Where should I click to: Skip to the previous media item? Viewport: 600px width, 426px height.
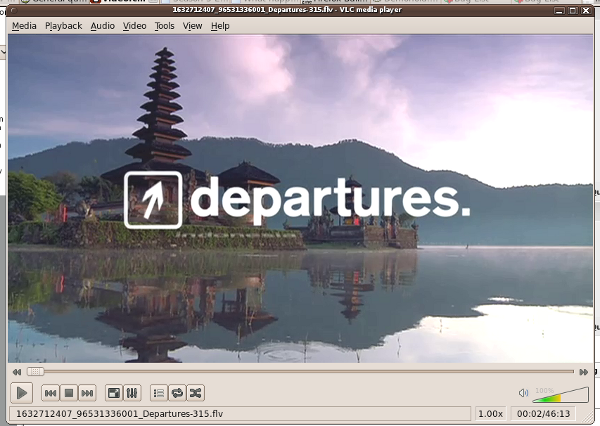[x=50, y=393]
